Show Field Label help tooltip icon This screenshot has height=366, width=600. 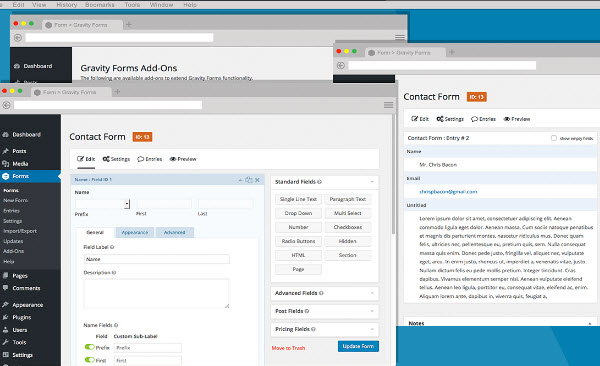coord(112,247)
